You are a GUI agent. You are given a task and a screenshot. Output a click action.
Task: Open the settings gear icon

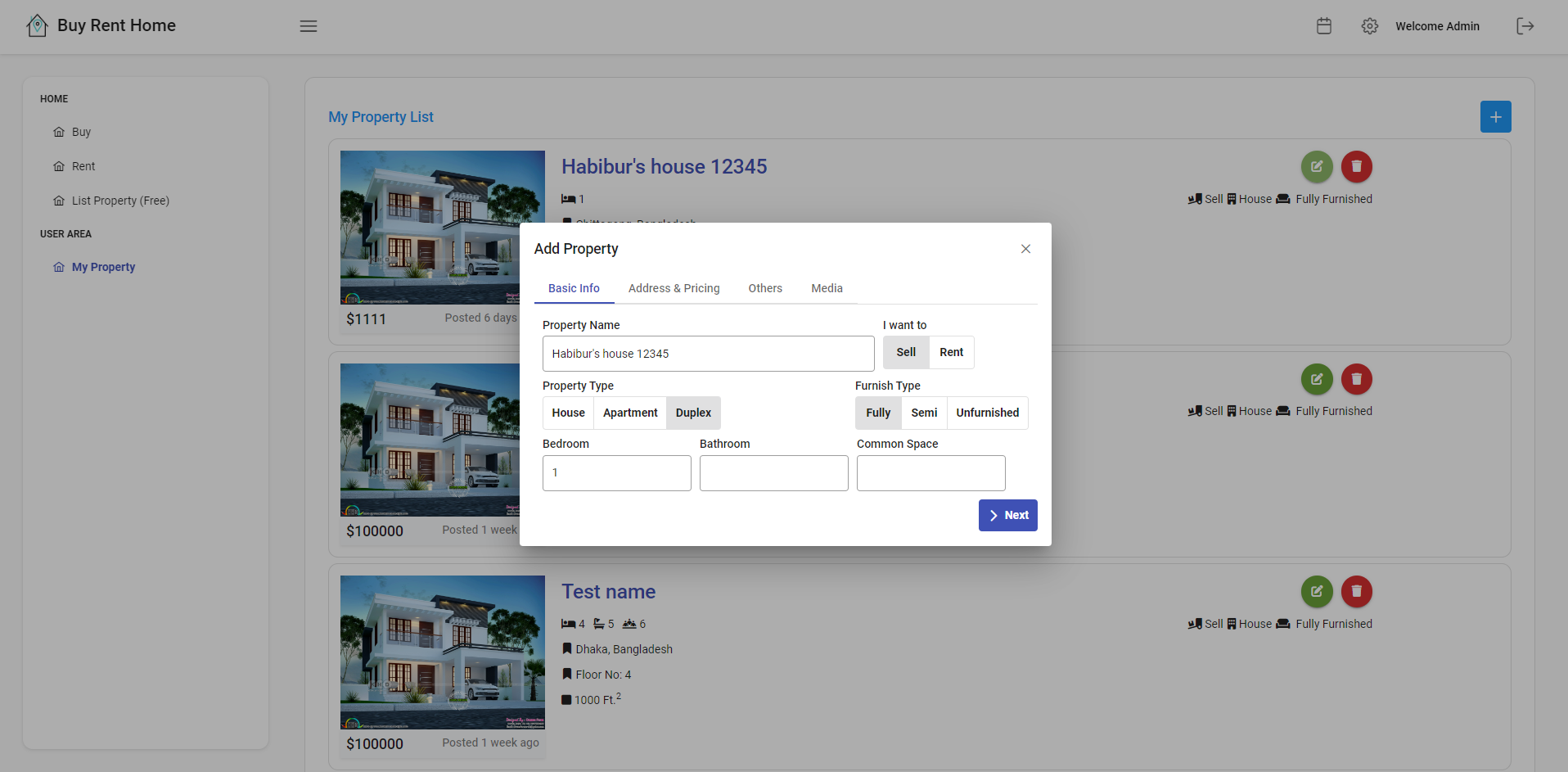point(1369,26)
